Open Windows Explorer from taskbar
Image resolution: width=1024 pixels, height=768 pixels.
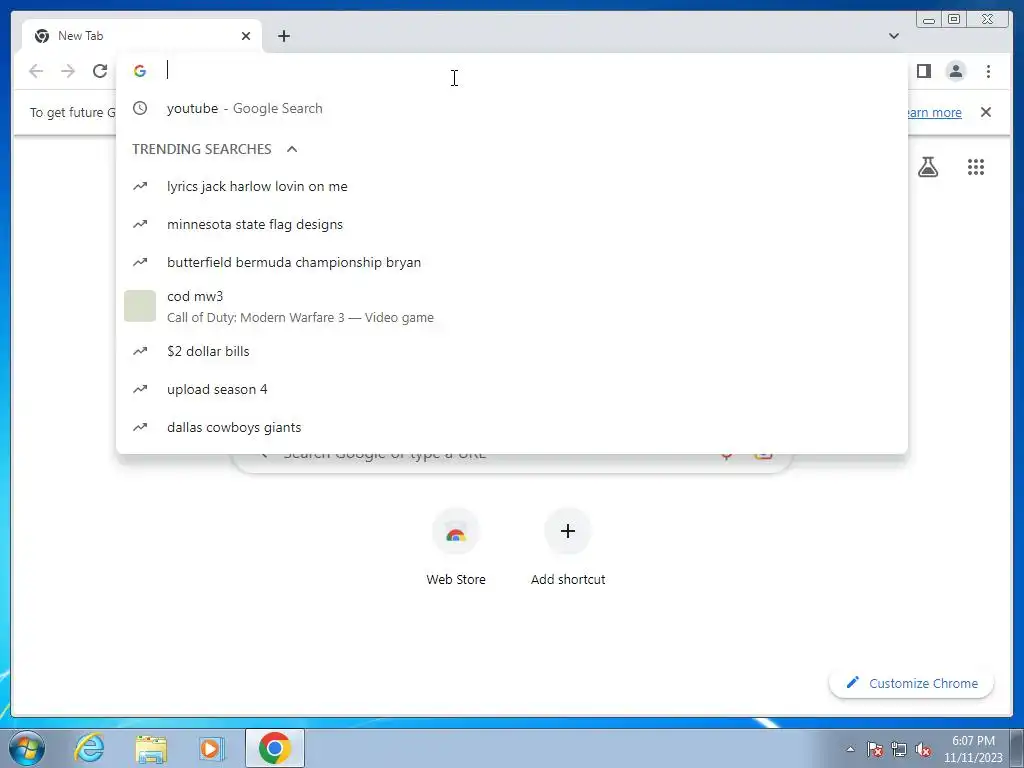151,748
